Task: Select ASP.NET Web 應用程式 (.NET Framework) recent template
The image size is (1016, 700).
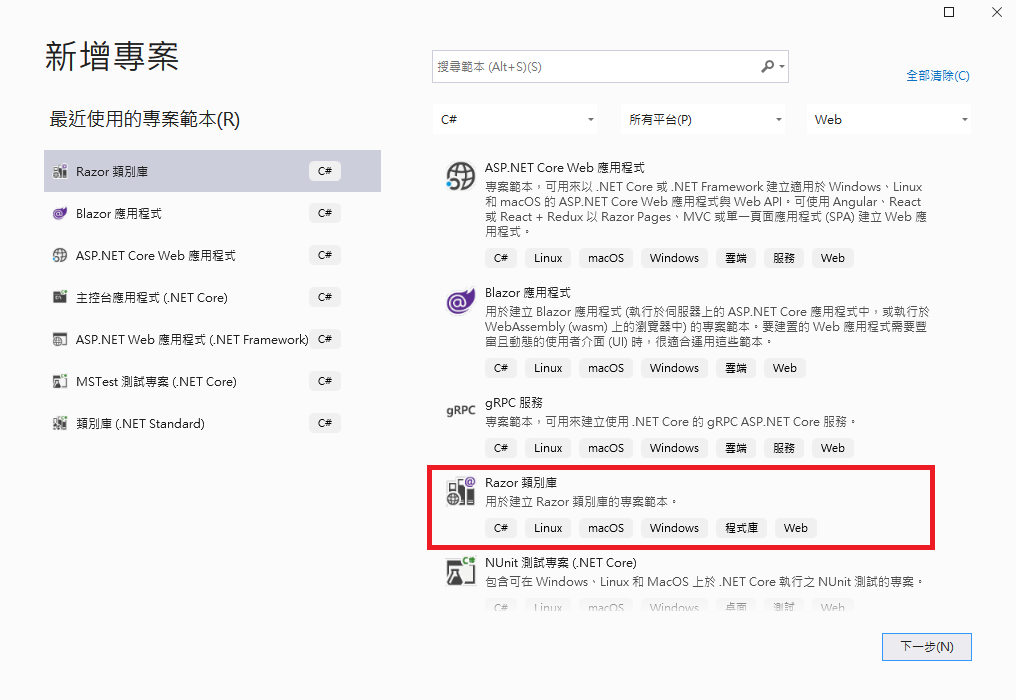Action: 213,339
